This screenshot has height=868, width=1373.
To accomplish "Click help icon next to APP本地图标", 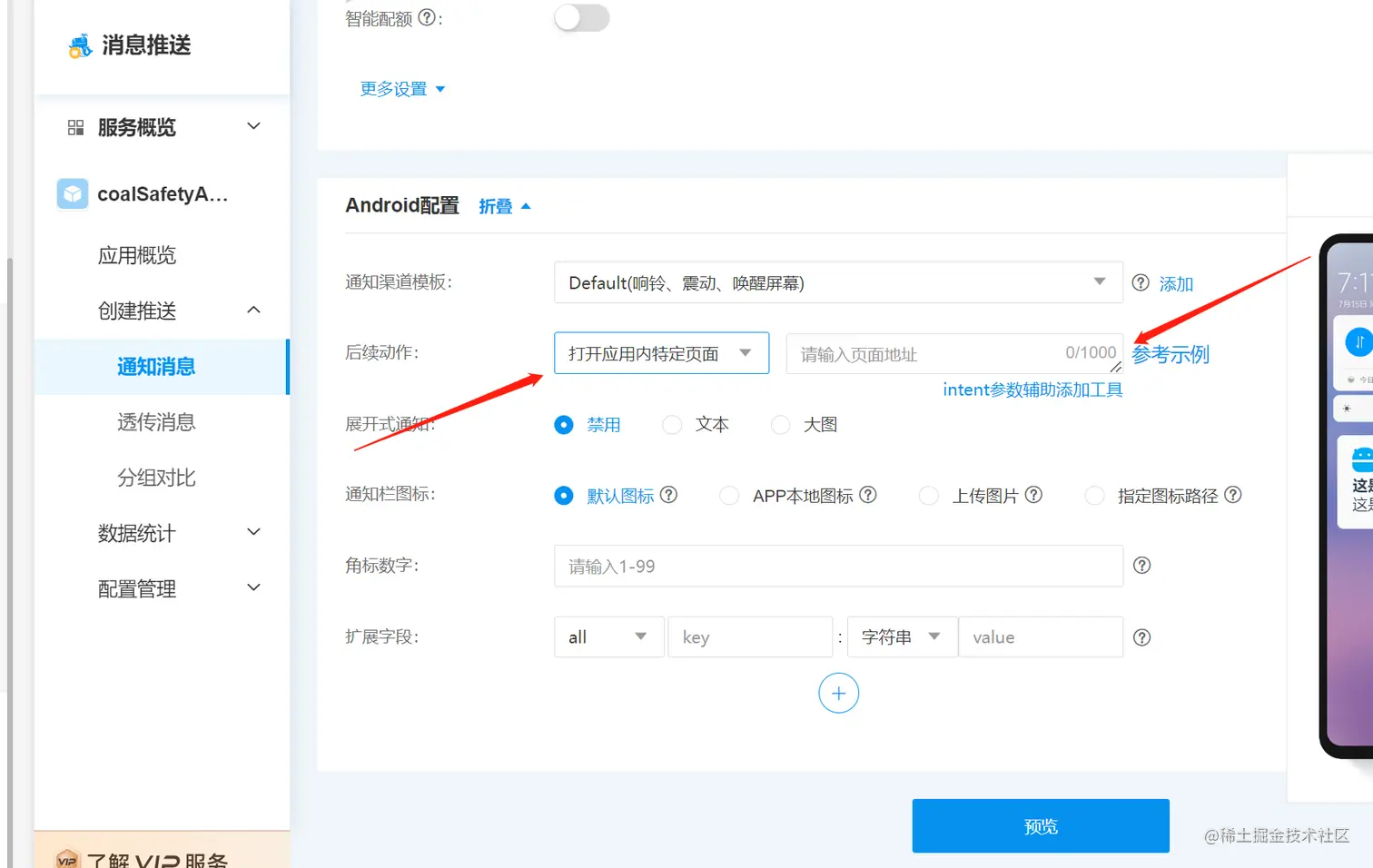I will tap(868, 495).
